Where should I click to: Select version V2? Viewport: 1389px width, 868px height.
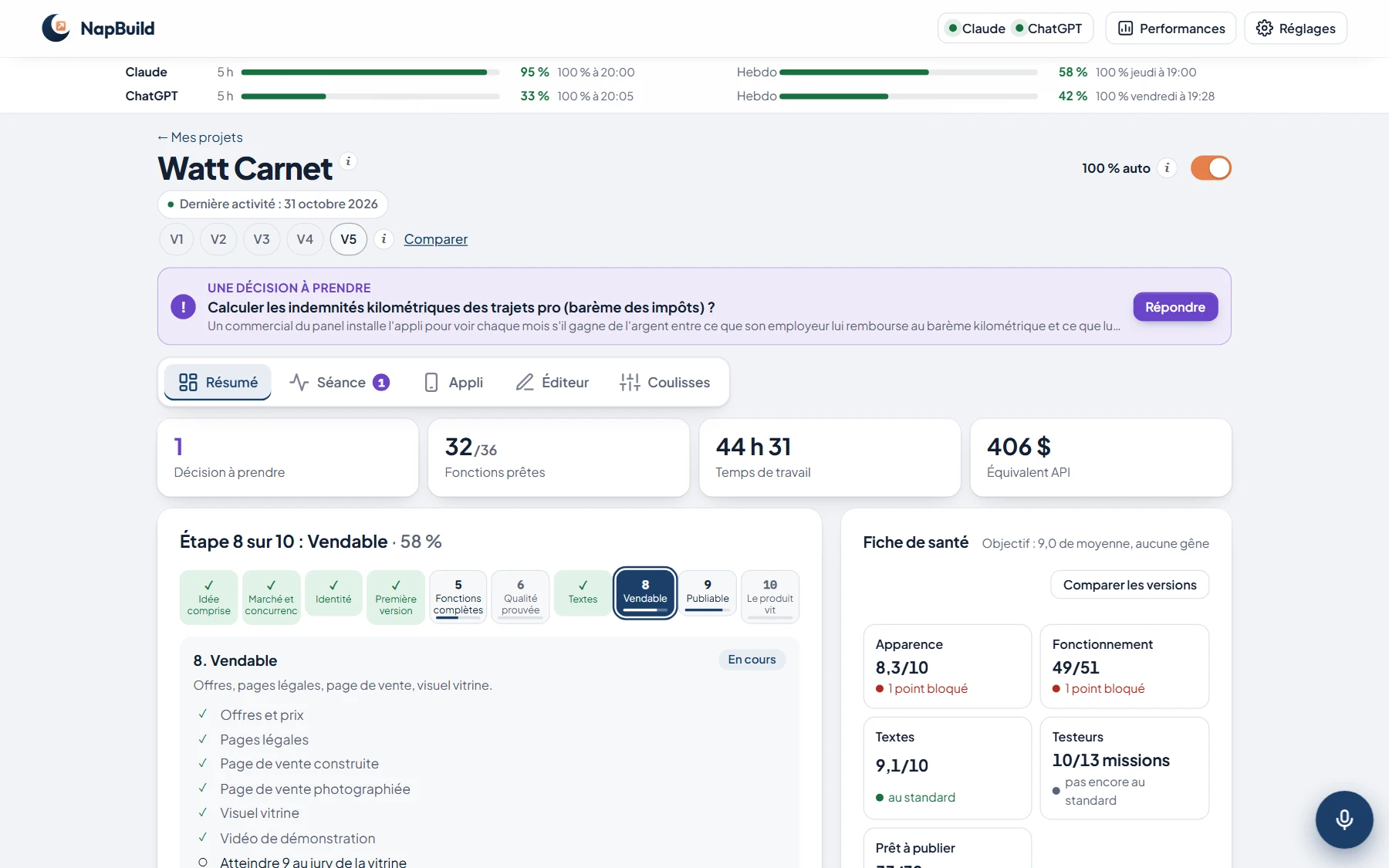[x=218, y=239]
